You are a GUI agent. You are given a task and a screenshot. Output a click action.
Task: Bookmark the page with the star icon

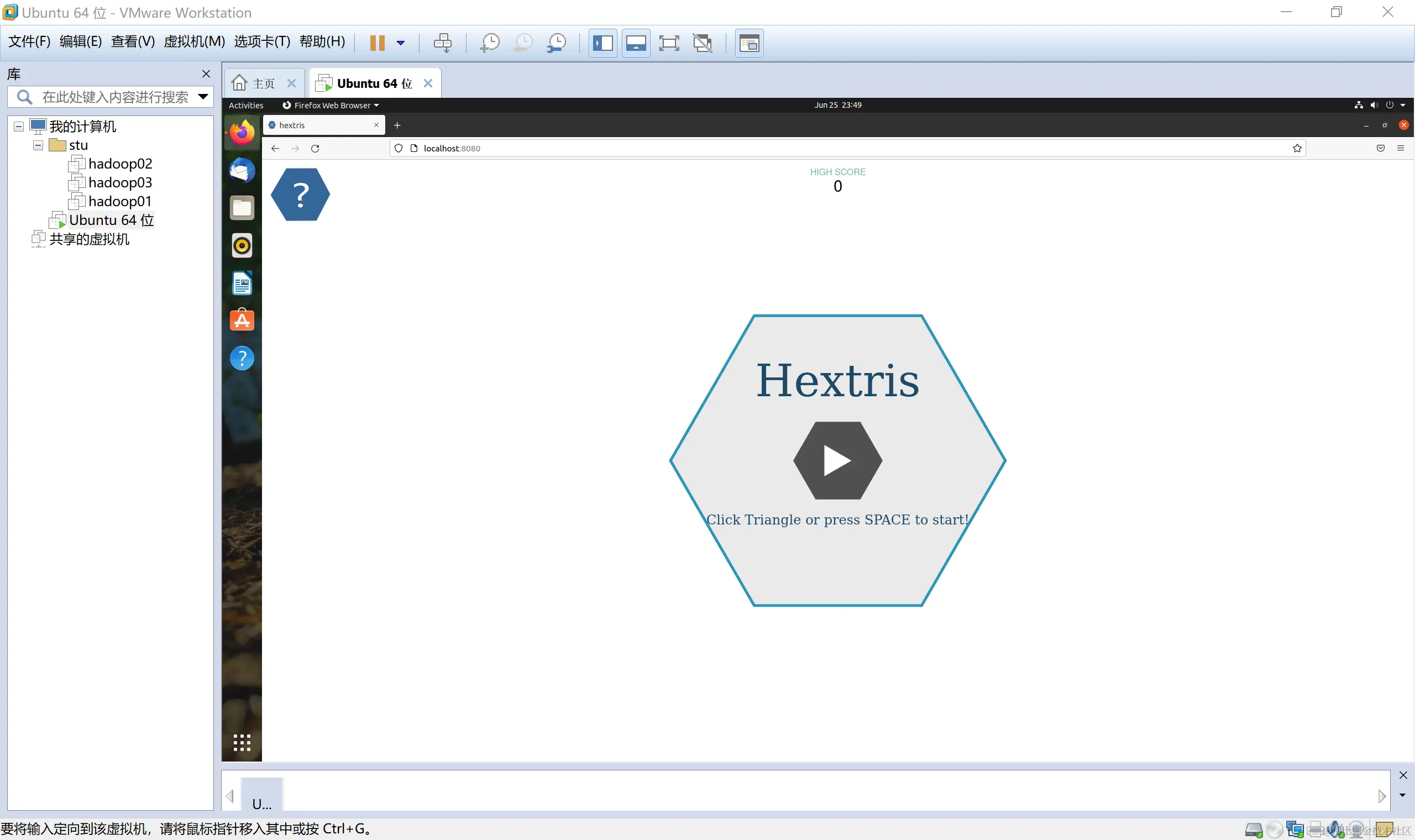tap(1297, 148)
